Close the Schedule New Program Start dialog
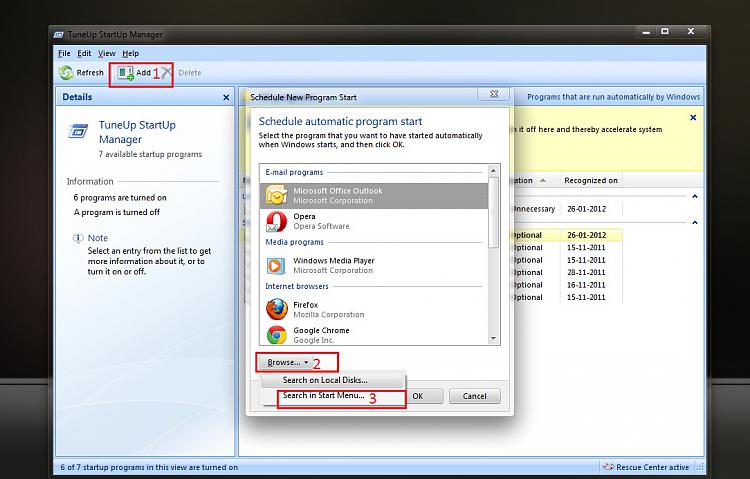 click(x=494, y=94)
